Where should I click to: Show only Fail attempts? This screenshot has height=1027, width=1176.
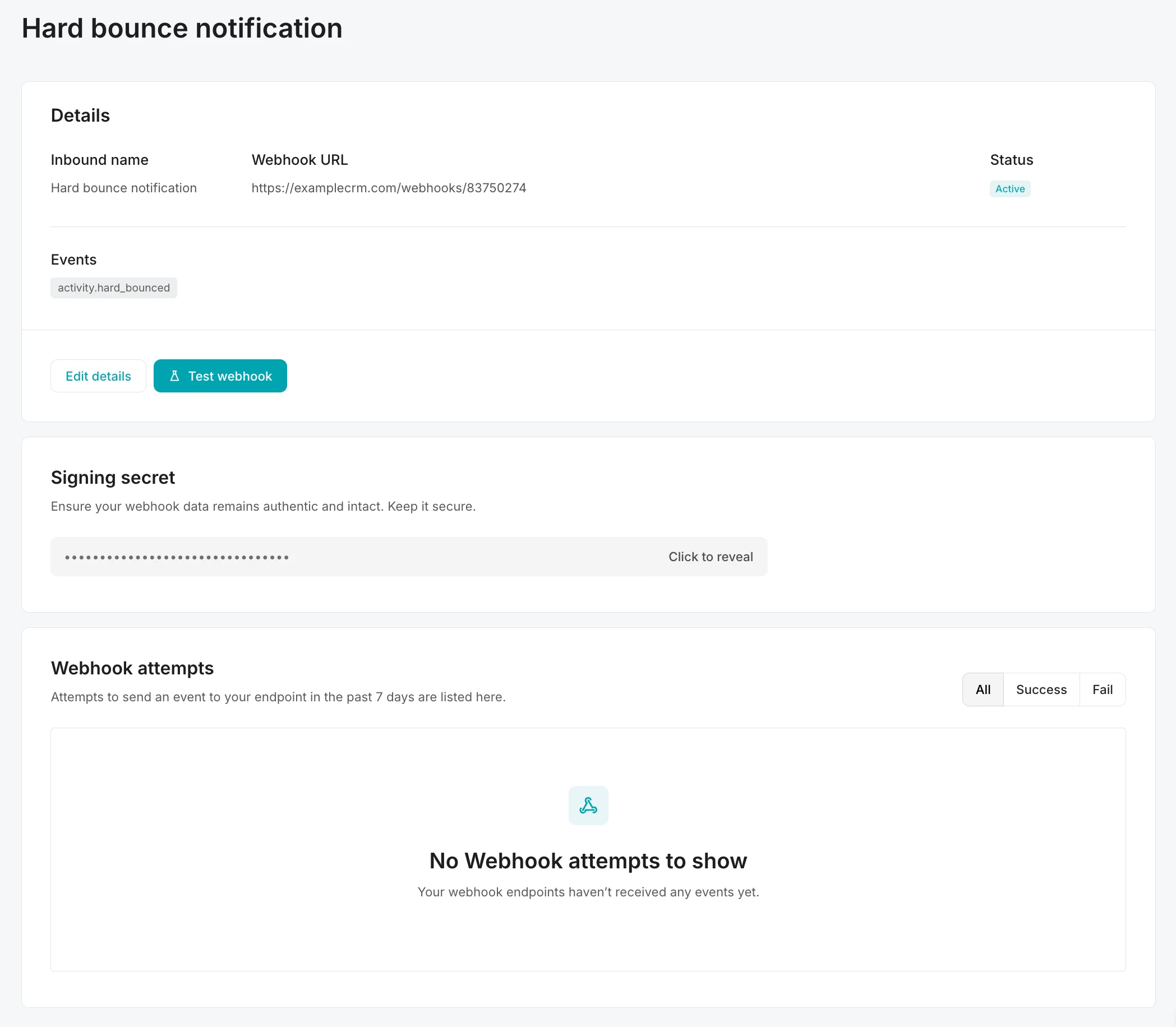point(1101,690)
